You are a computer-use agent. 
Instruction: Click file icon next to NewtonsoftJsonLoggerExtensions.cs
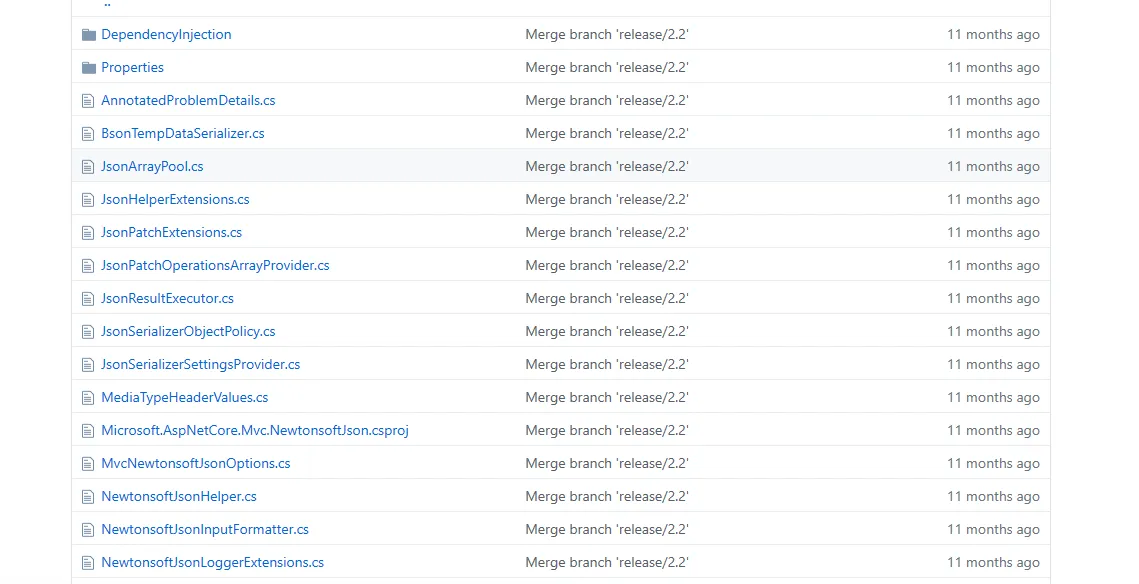[88, 563]
